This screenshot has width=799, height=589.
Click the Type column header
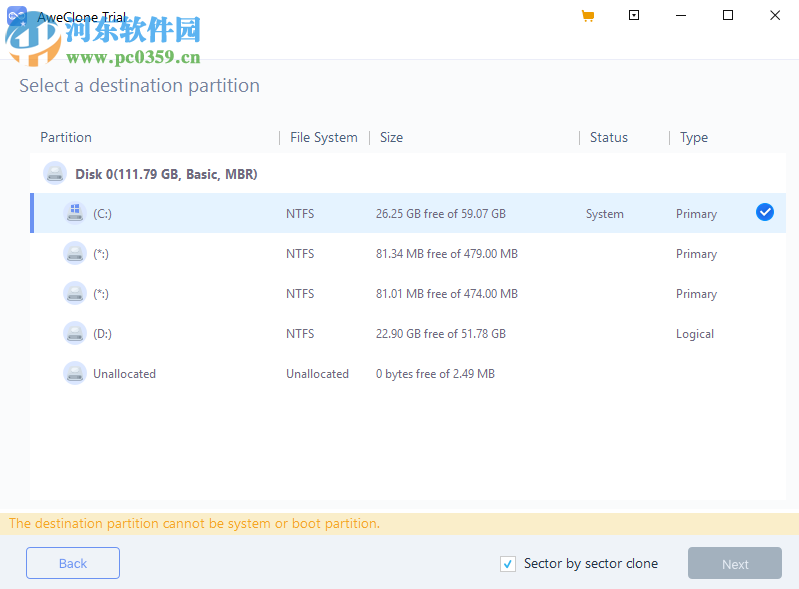click(693, 137)
